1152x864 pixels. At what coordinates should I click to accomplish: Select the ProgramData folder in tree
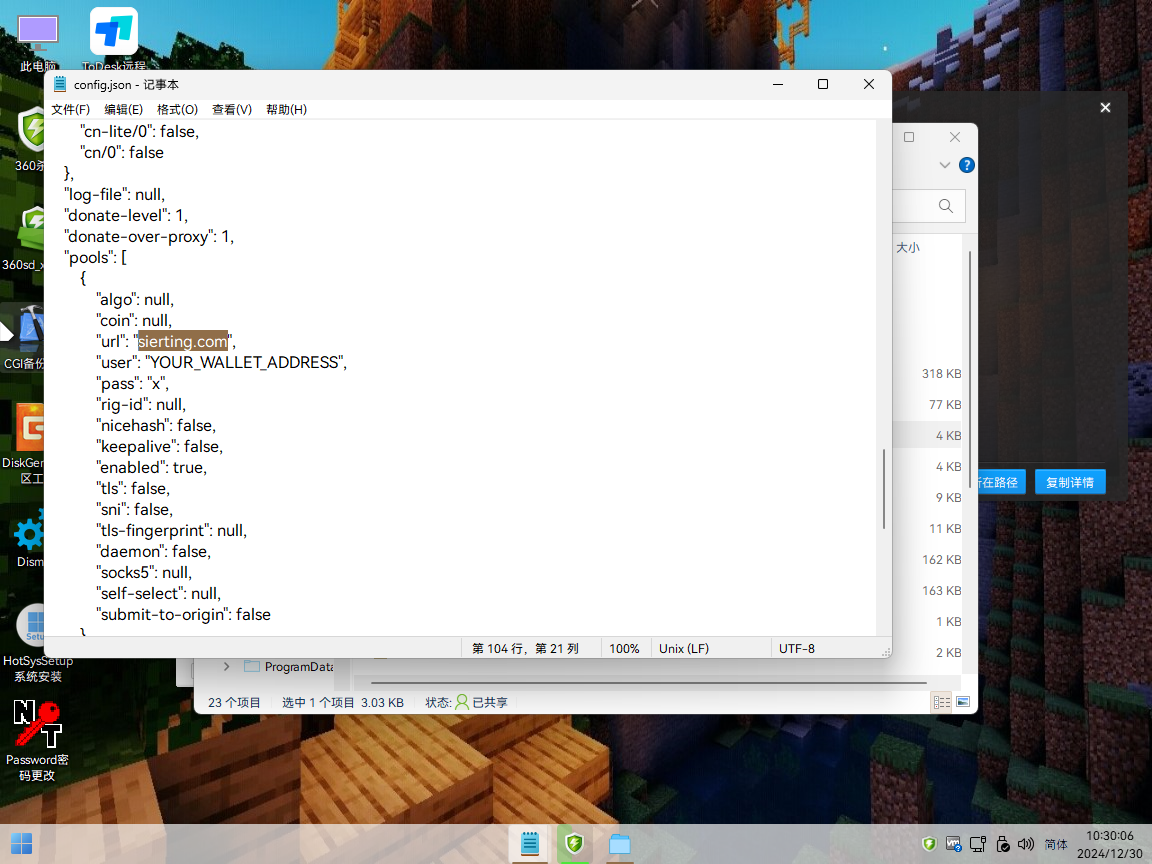point(289,667)
